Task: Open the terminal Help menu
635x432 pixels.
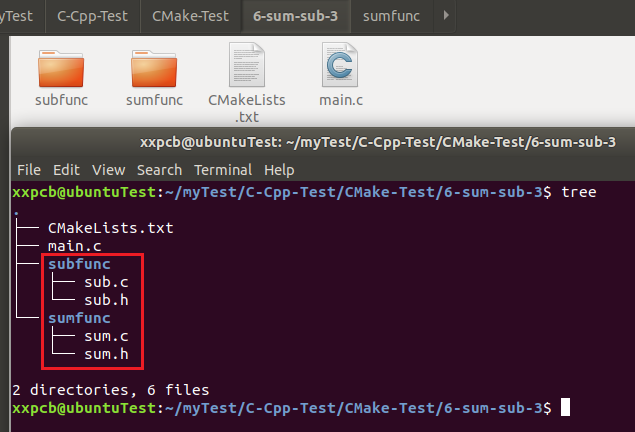Action: pyautogui.click(x=279, y=170)
